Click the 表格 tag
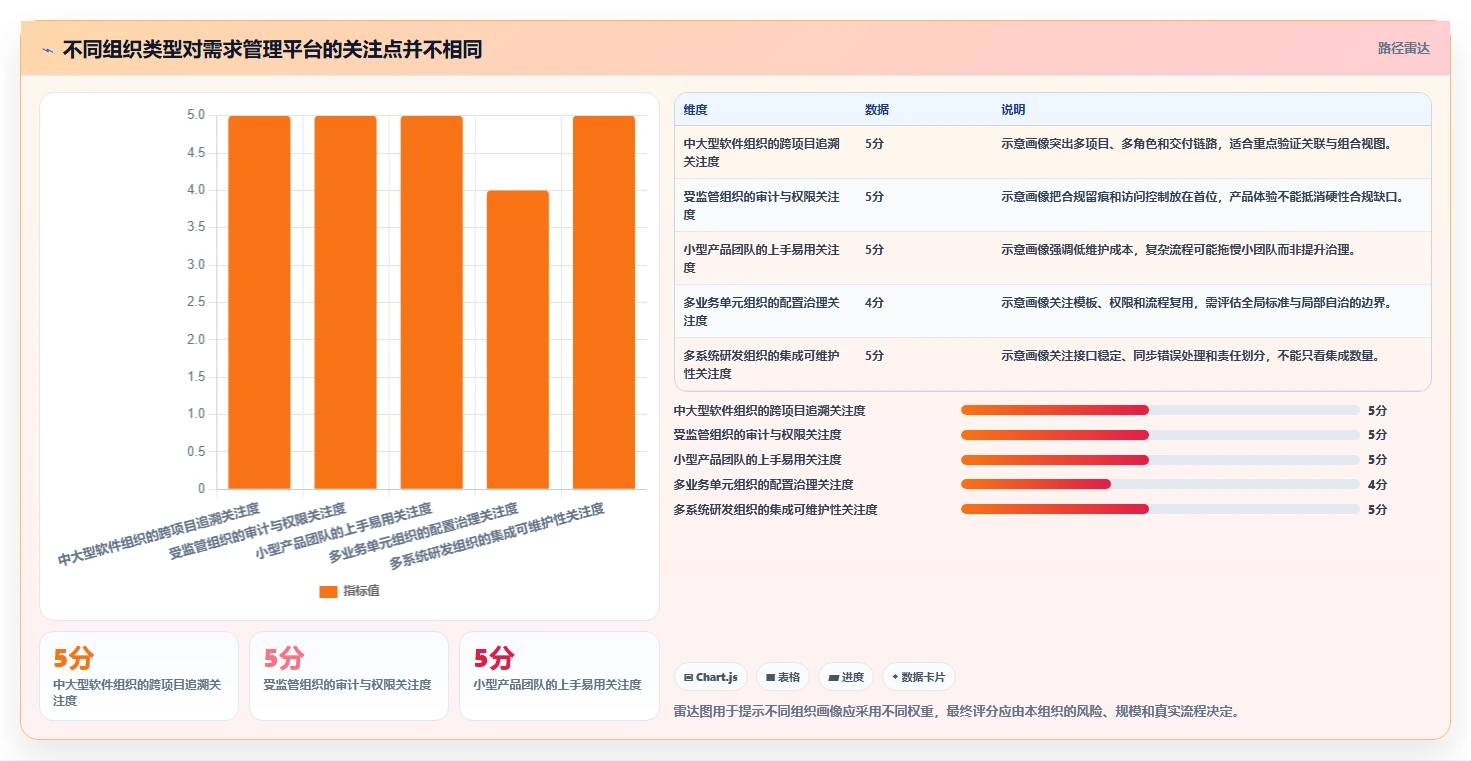1471x761 pixels. pos(782,677)
